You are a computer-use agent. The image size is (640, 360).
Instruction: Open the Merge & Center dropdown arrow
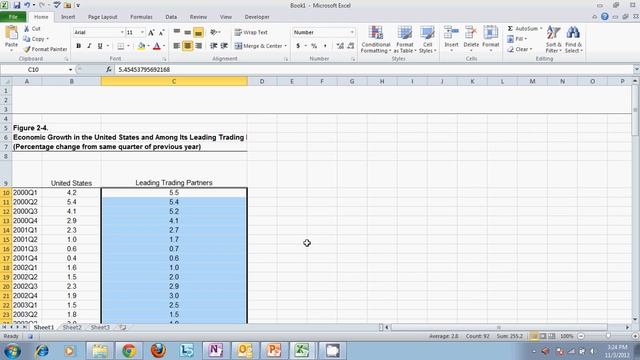(286, 46)
